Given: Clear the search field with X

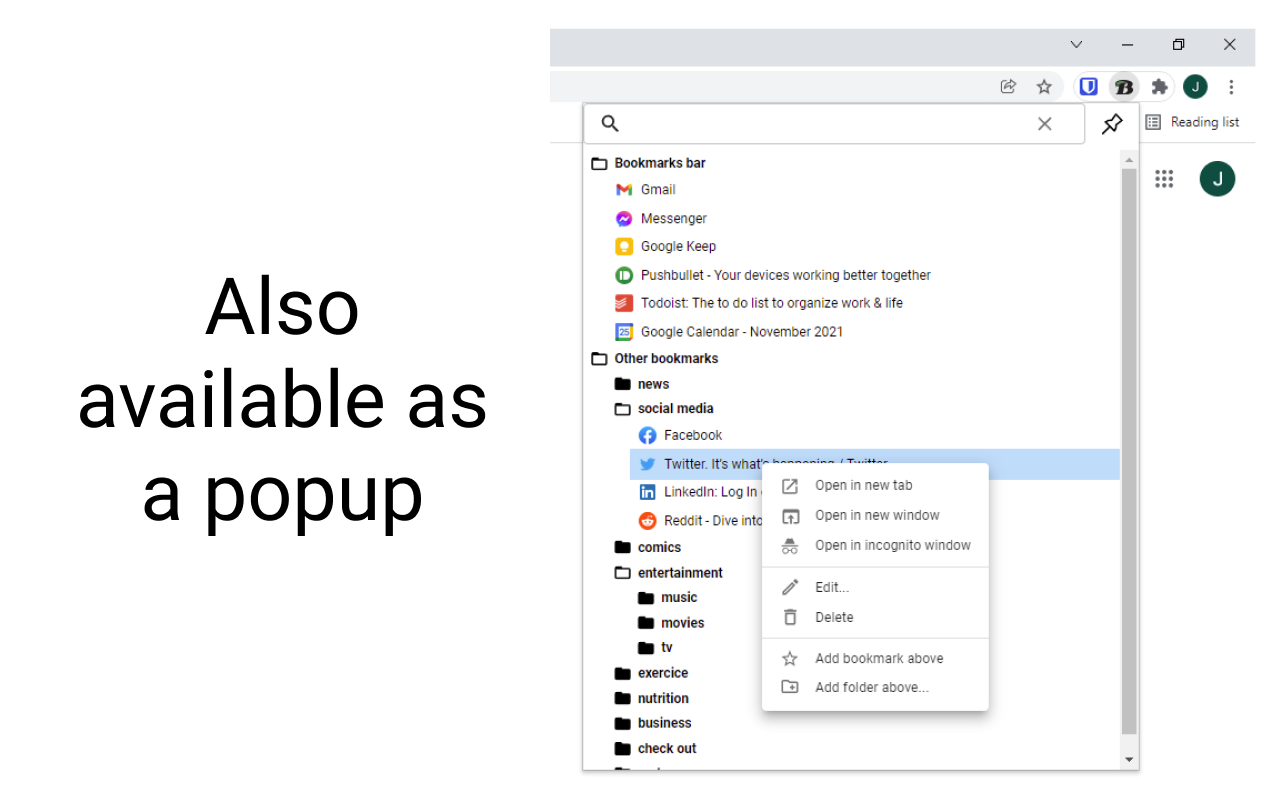Looking at the screenshot, I should tap(1044, 124).
